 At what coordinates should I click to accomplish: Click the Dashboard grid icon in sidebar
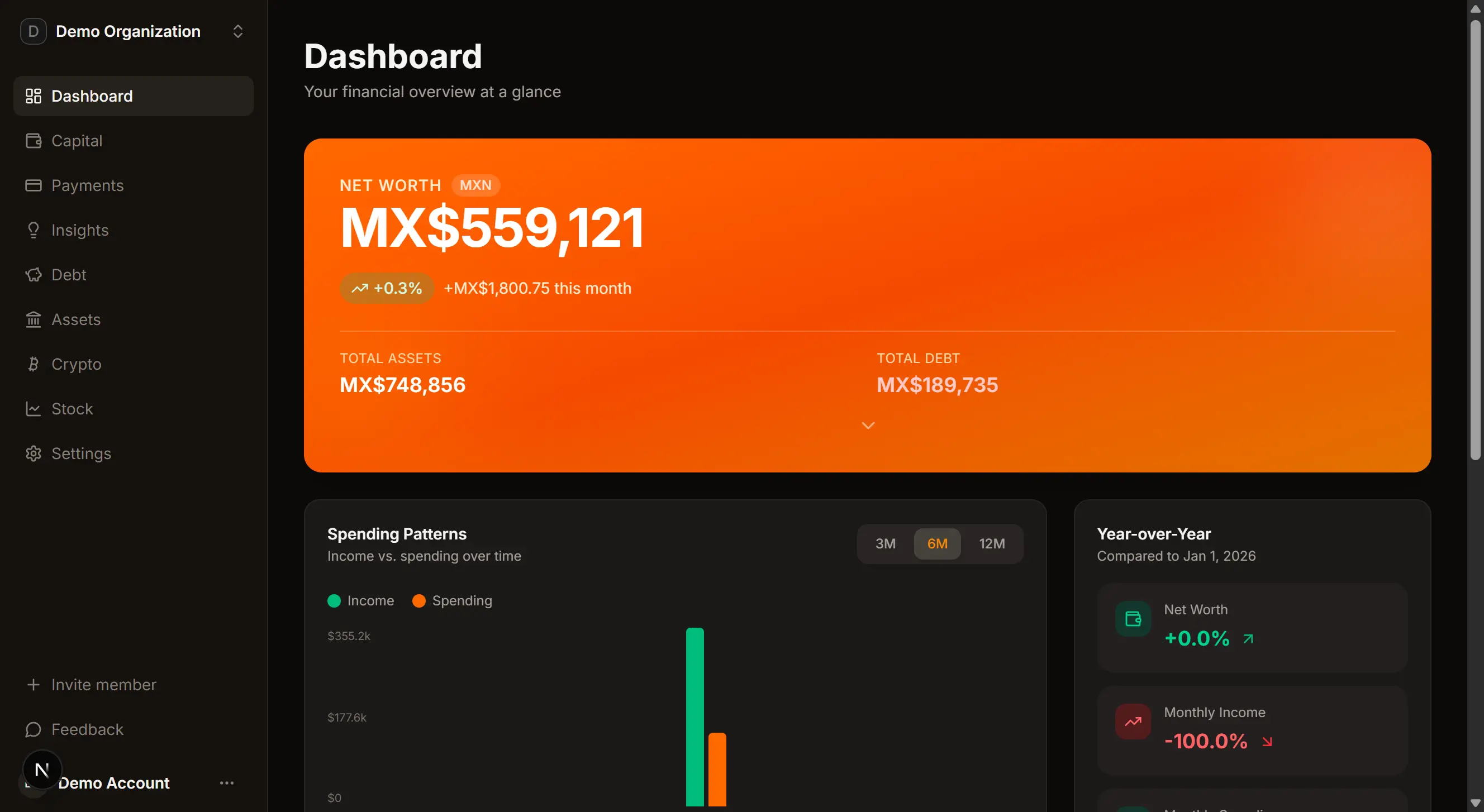pyautogui.click(x=34, y=96)
